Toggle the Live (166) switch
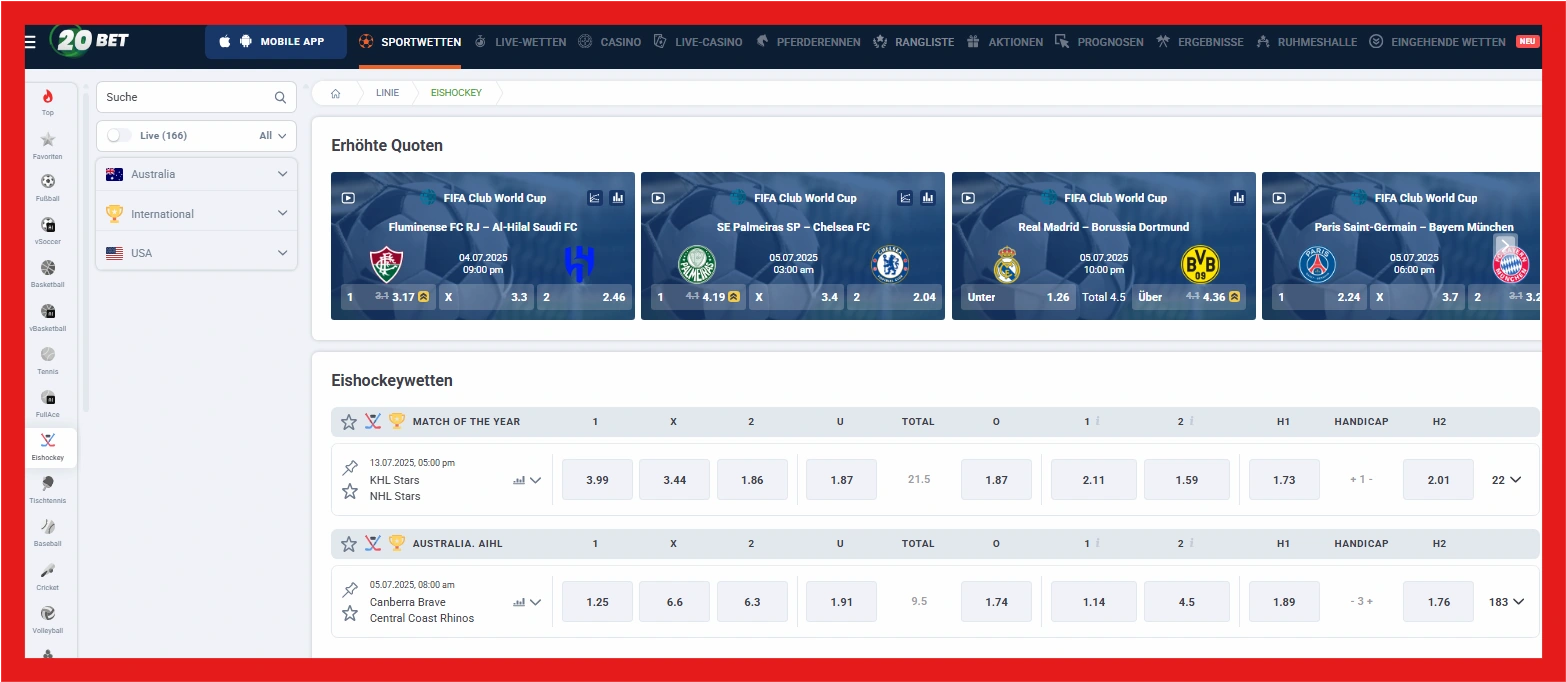The height and width of the screenshot is (682, 1566). 119,135
